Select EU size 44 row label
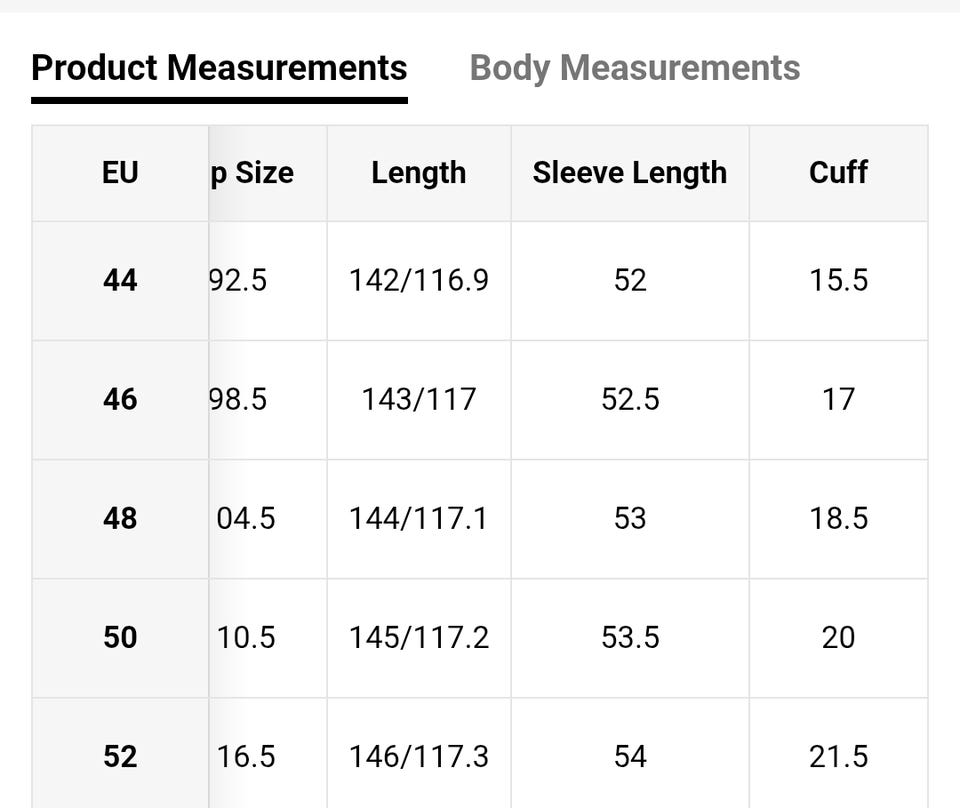Image resolution: width=960 pixels, height=808 pixels. click(x=120, y=281)
